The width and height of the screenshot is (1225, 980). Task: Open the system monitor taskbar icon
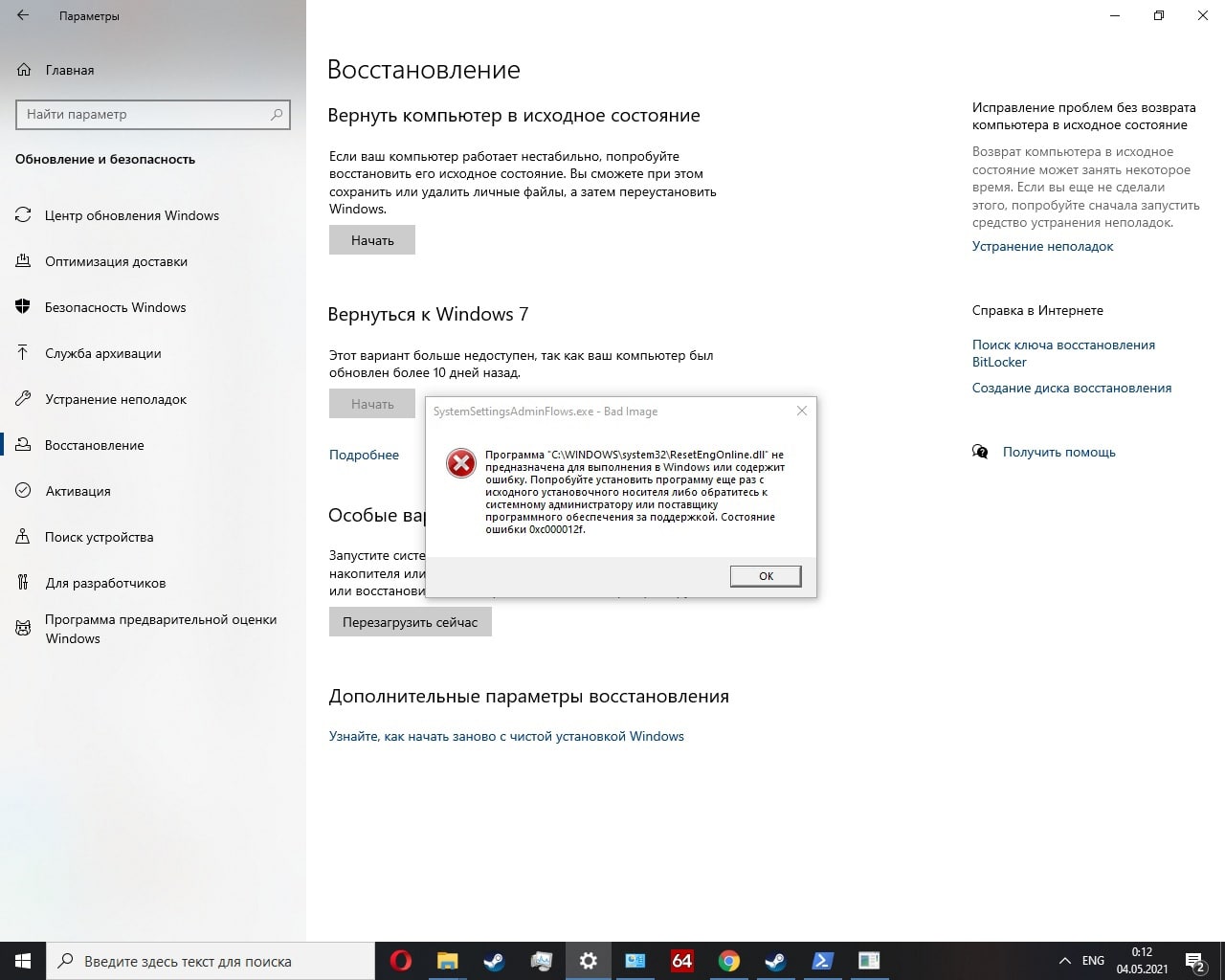point(542,961)
